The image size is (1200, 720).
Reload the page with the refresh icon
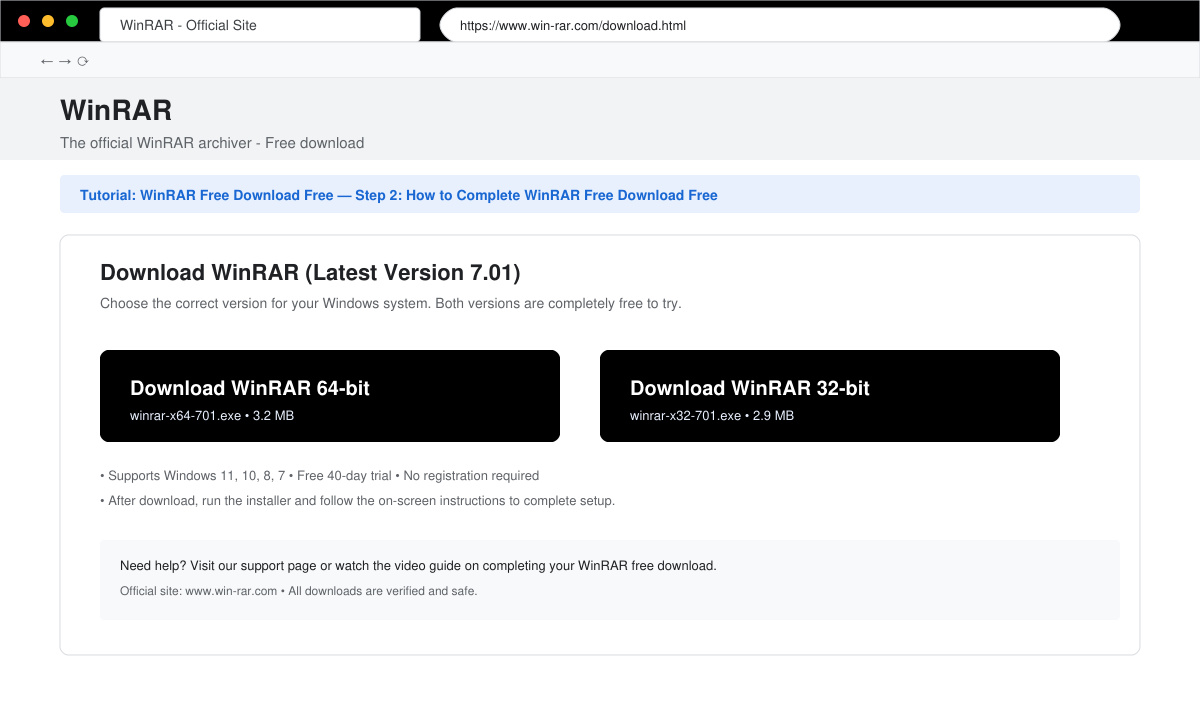(83, 61)
